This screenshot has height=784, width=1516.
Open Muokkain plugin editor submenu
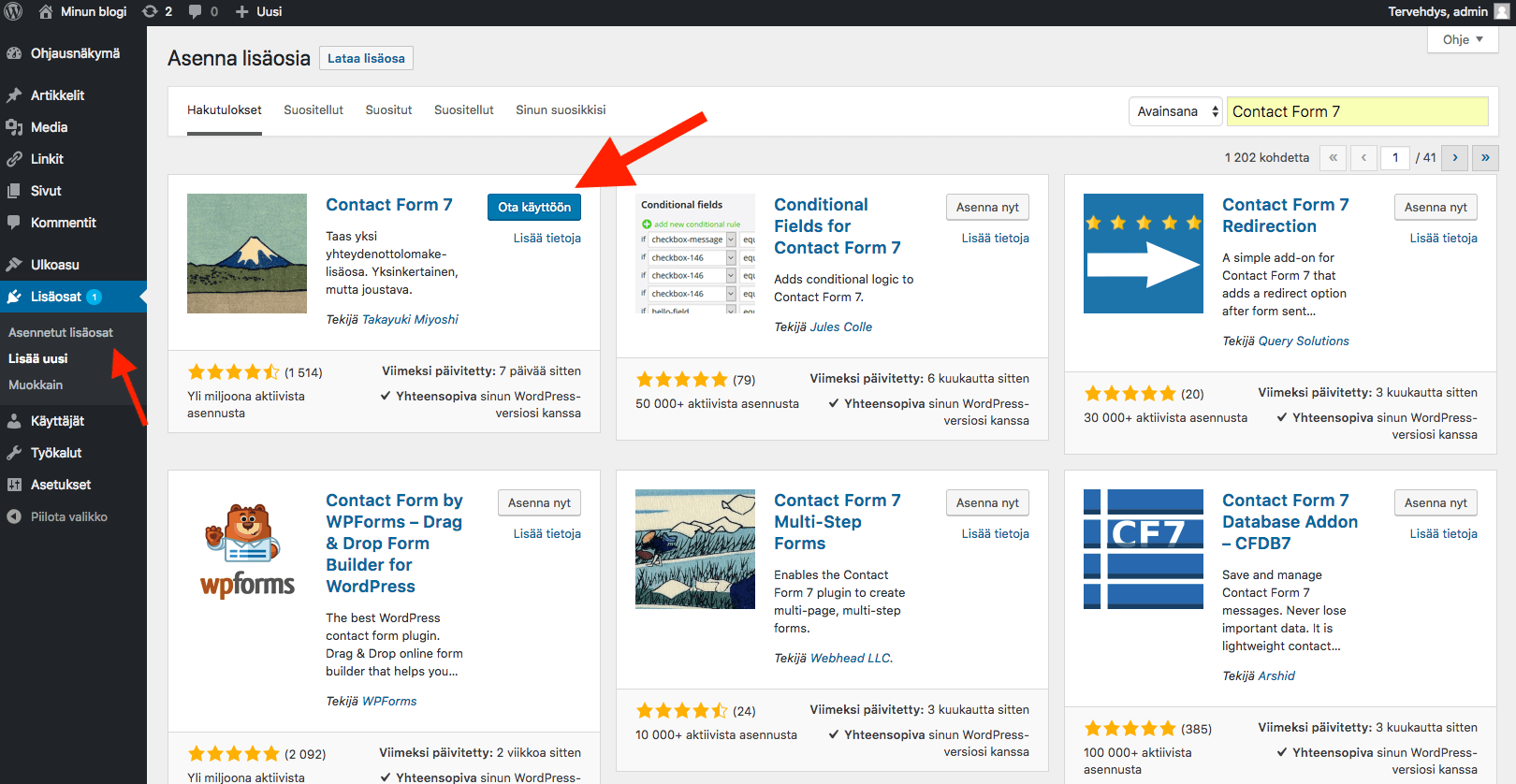click(x=36, y=385)
